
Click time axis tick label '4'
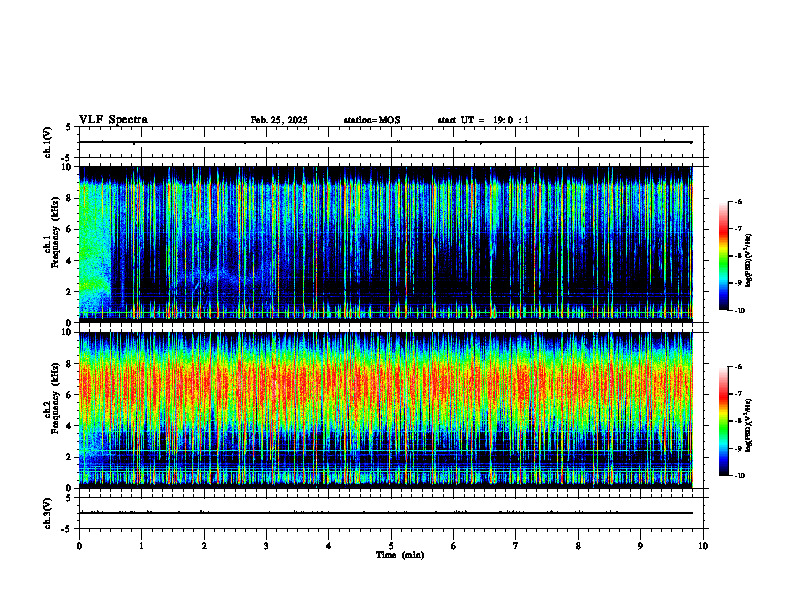pos(329,546)
